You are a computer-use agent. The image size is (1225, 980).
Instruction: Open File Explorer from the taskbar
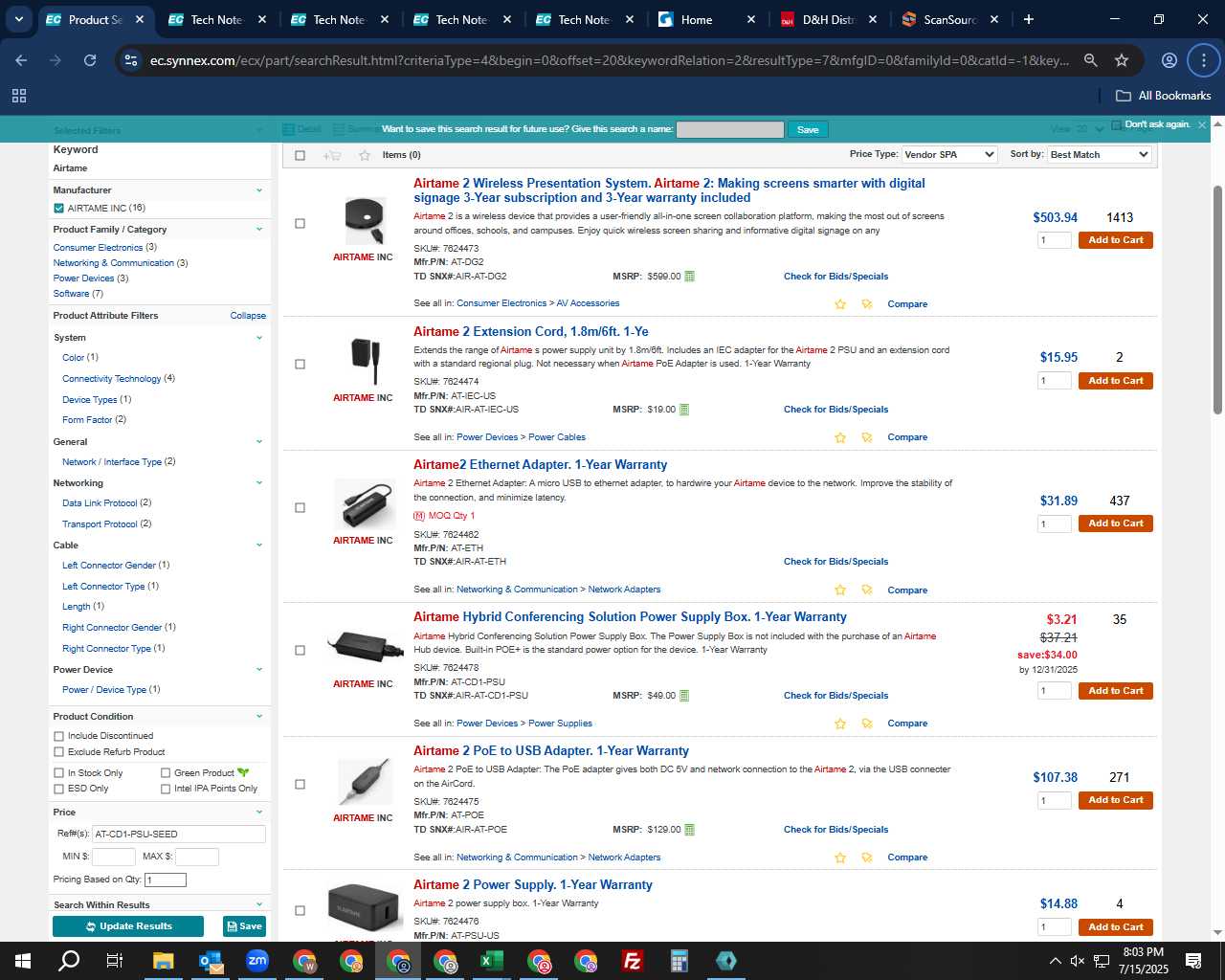tap(163, 961)
